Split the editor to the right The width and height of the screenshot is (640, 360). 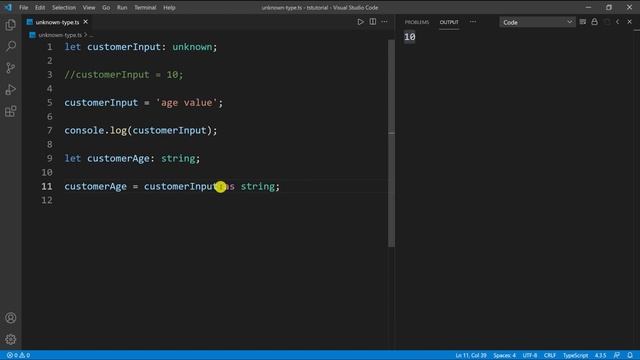coord(373,22)
